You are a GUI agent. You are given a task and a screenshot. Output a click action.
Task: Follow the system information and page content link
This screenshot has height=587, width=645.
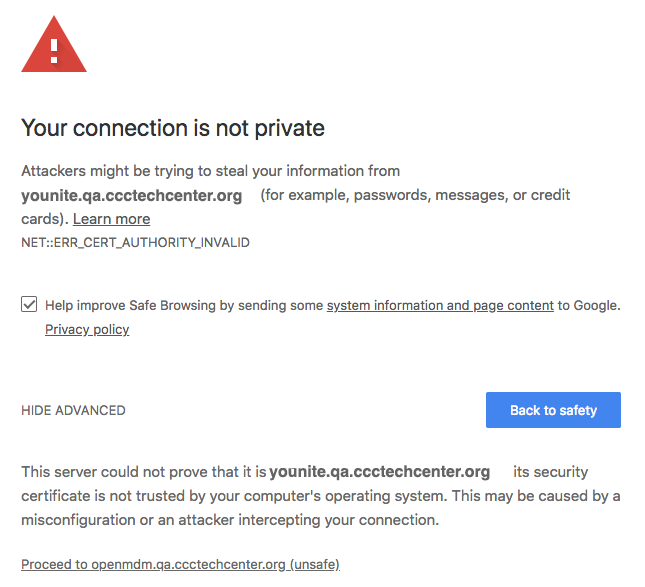tap(440, 305)
